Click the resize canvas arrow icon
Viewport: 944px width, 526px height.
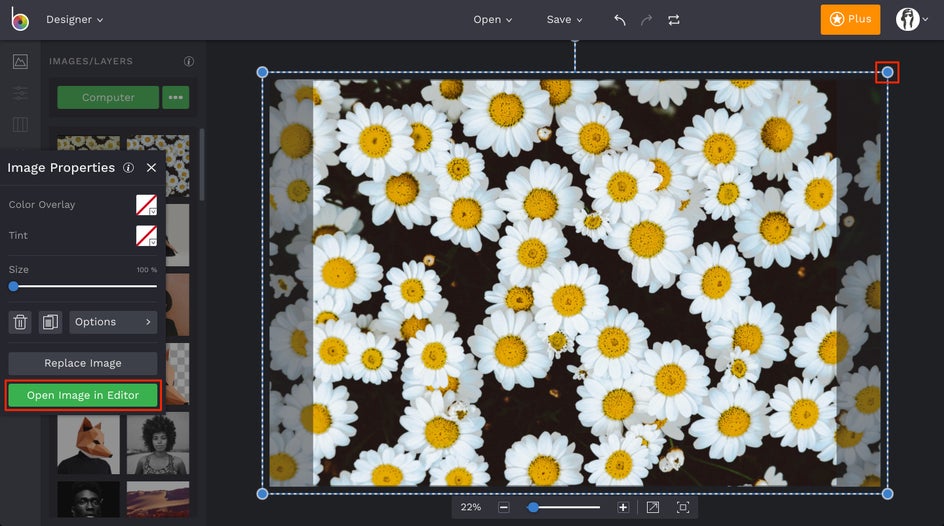pyautogui.click(x=652, y=508)
